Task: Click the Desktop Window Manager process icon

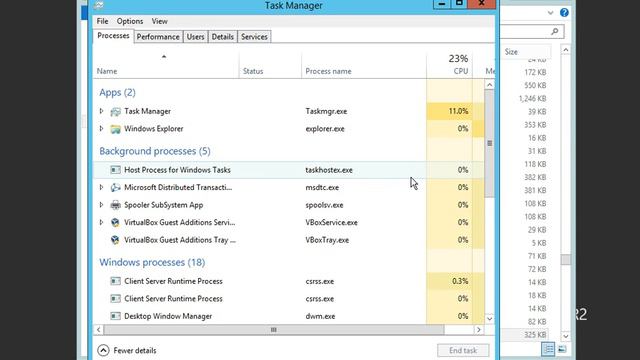Action: coord(116,316)
